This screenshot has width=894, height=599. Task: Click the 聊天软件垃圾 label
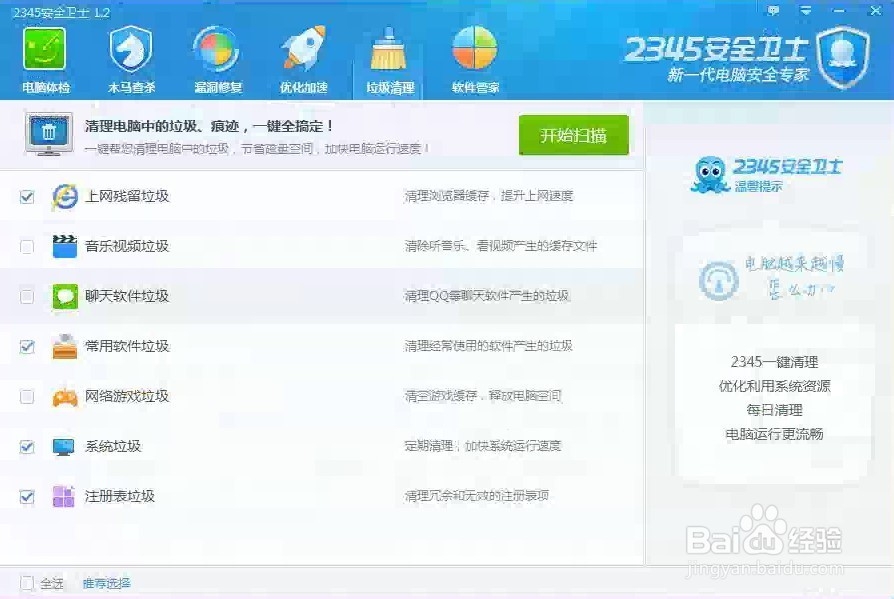(x=127, y=296)
